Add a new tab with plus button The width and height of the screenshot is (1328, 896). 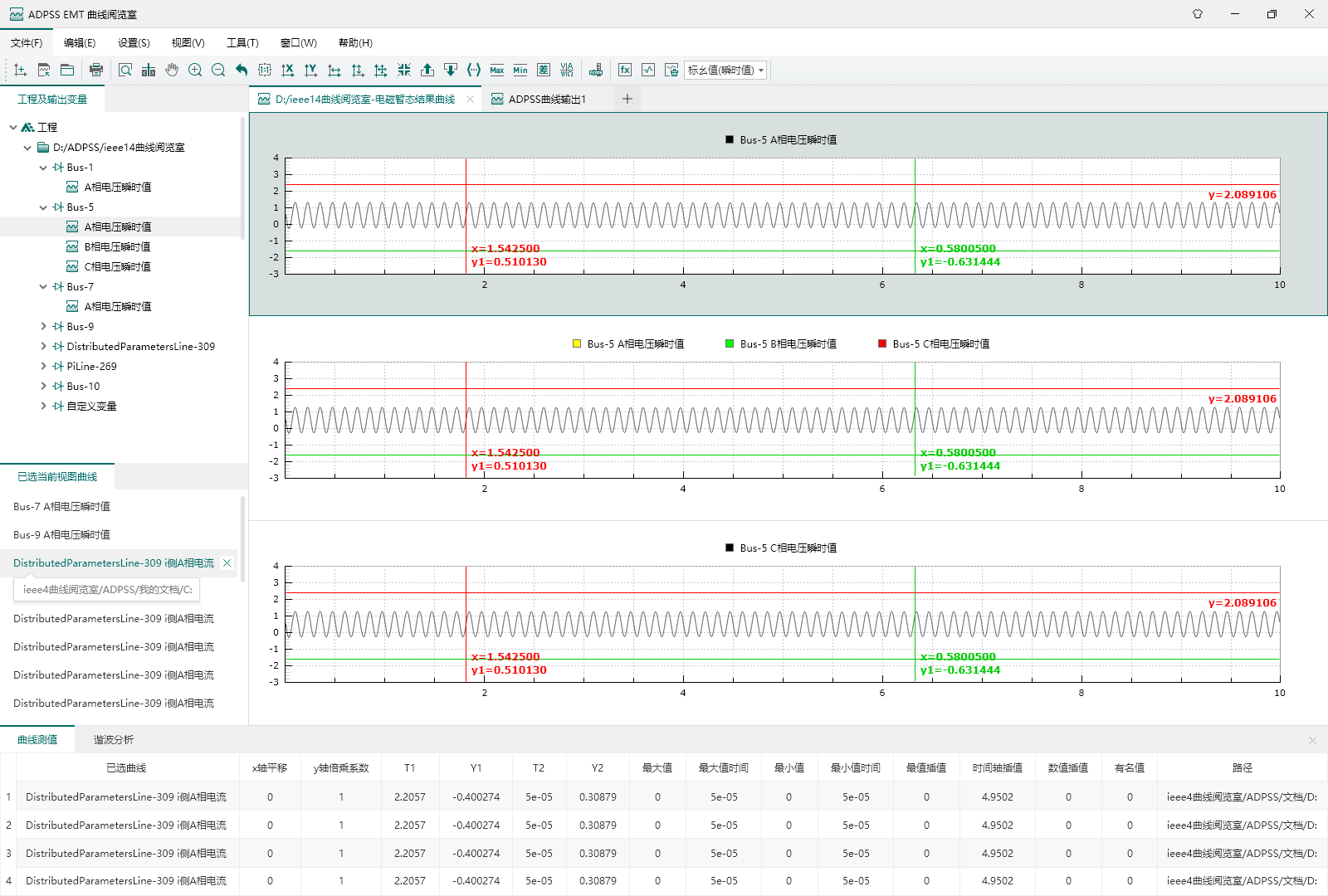tap(627, 100)
